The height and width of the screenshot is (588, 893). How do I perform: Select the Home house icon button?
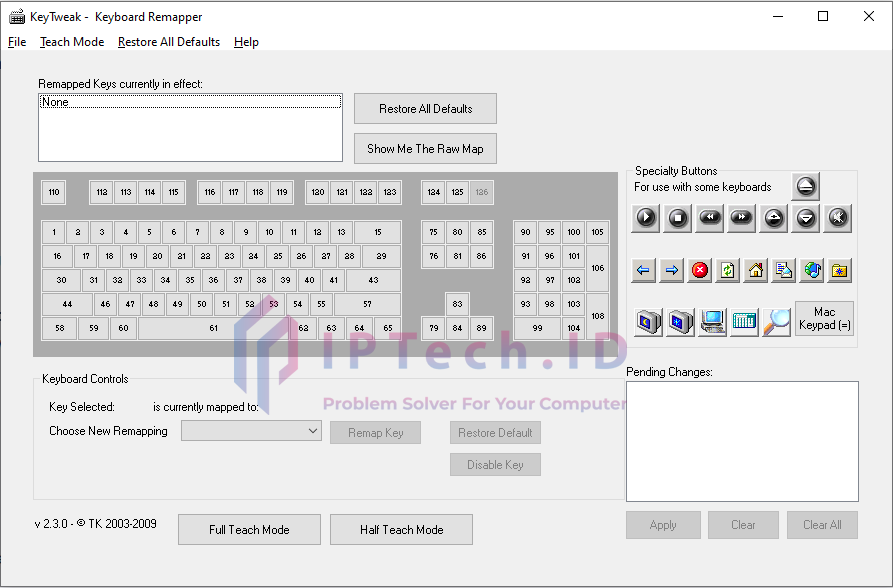click(756, 270)
